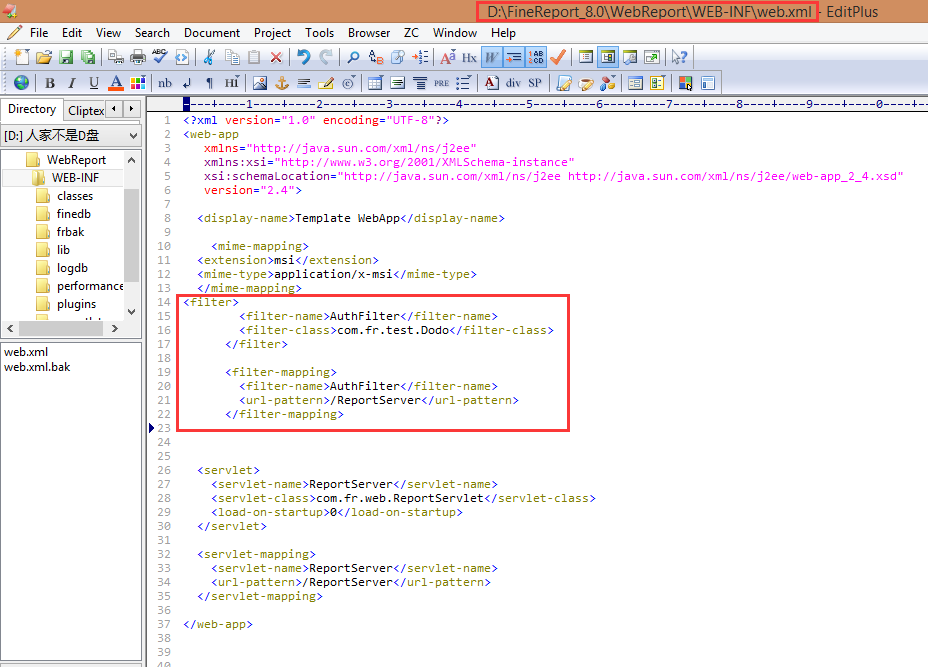928x667 pixels.
Task: Toggle line number display button
Action: click(536, 57)
